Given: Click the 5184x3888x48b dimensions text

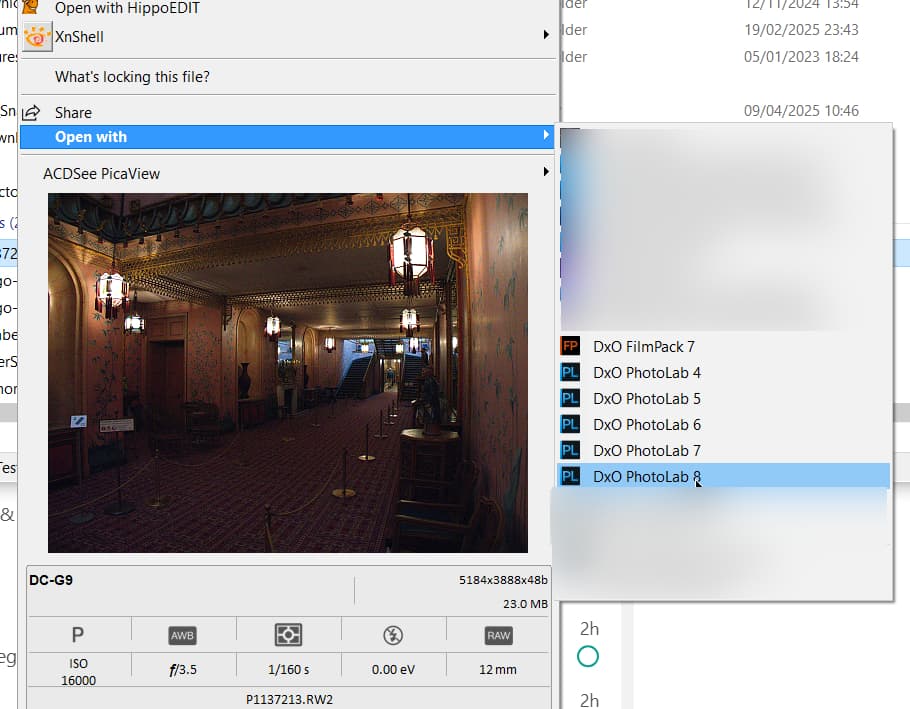Looking at the screenshot, I should coord(503,580).
